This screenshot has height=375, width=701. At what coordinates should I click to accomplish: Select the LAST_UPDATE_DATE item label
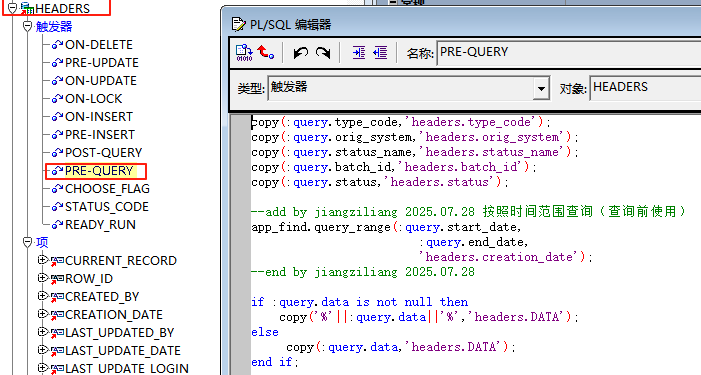point(123,350)
